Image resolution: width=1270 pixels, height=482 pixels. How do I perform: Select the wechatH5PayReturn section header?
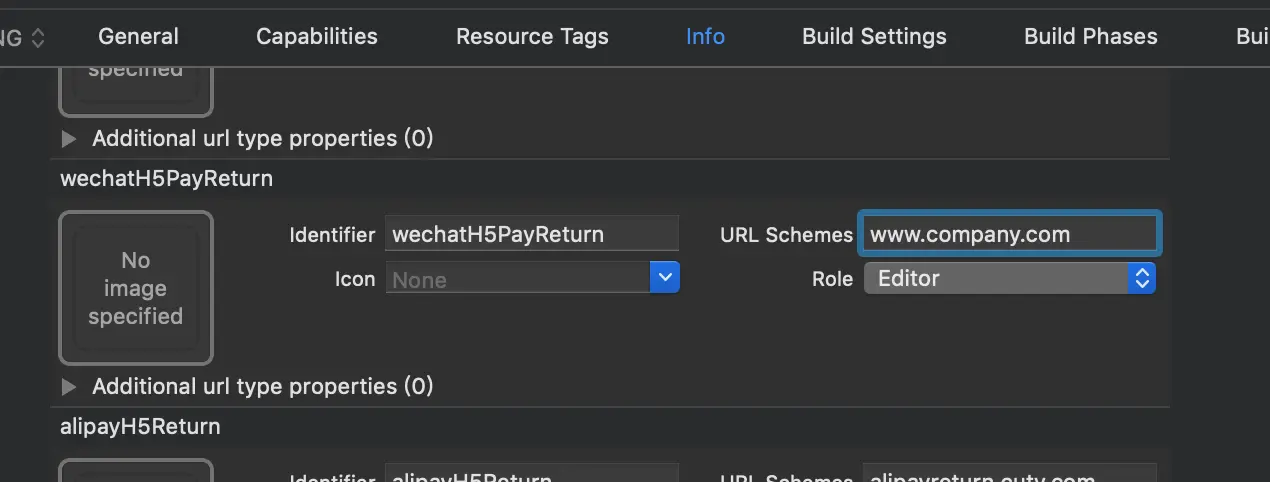coord(166,179)
